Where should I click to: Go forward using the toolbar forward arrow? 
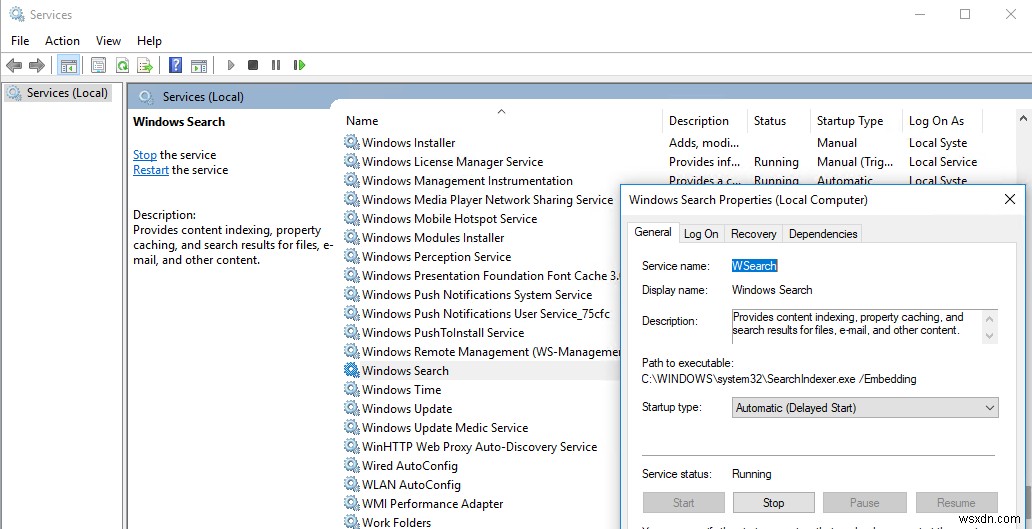[x=37, y=65]
